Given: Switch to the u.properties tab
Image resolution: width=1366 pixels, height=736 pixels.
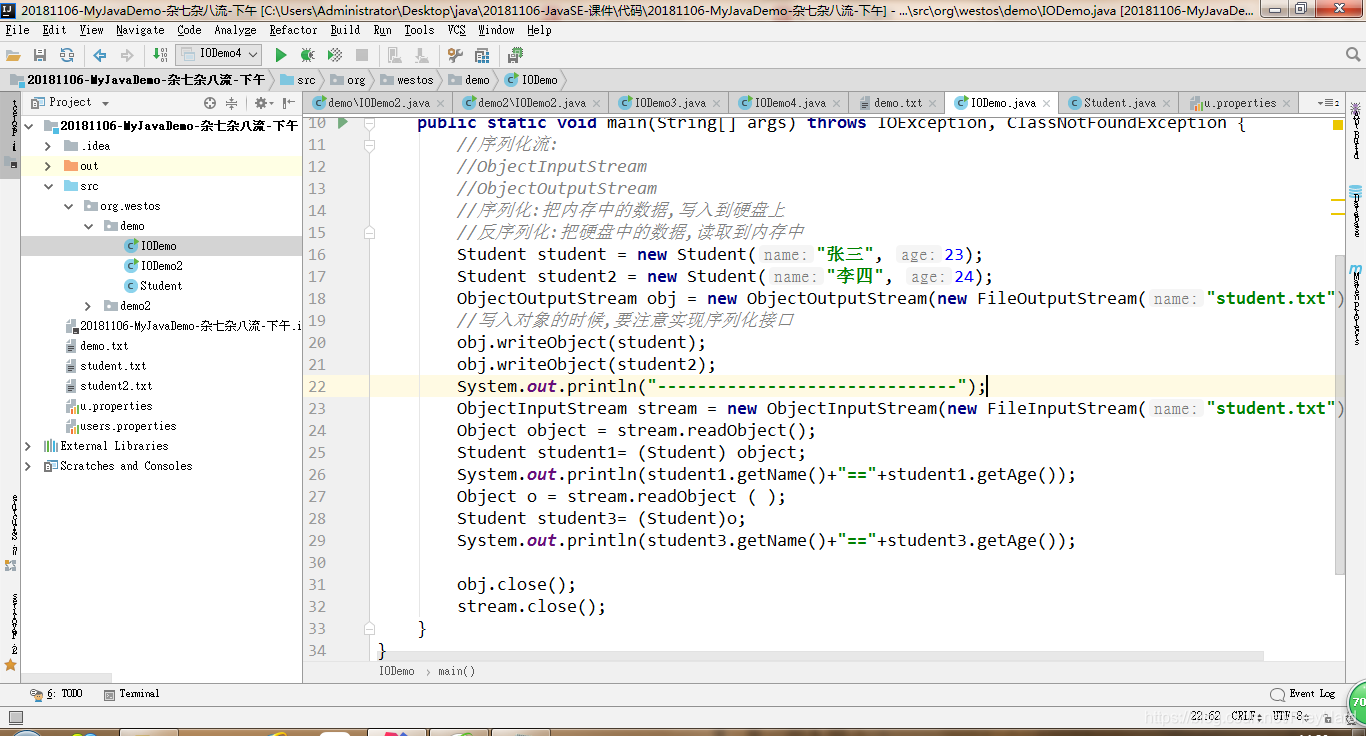Looking at the screenshot, I should point(1239,102).
